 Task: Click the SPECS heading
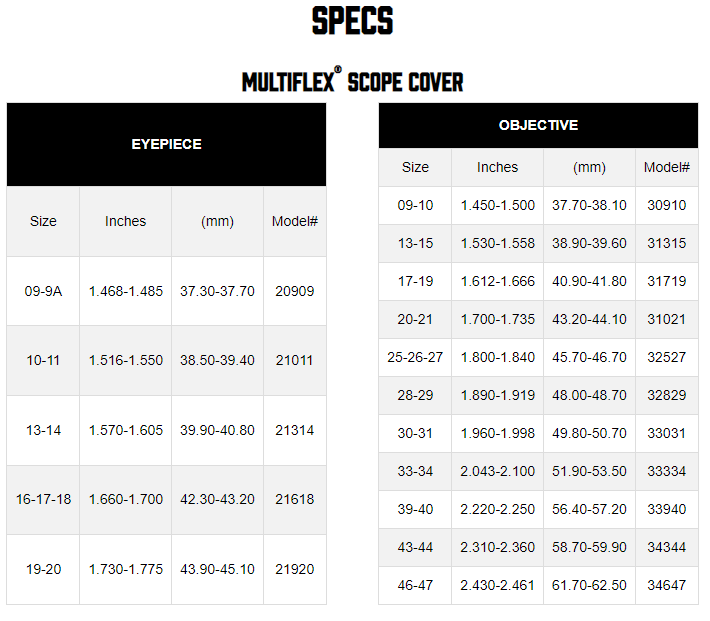tap(353, 20)
